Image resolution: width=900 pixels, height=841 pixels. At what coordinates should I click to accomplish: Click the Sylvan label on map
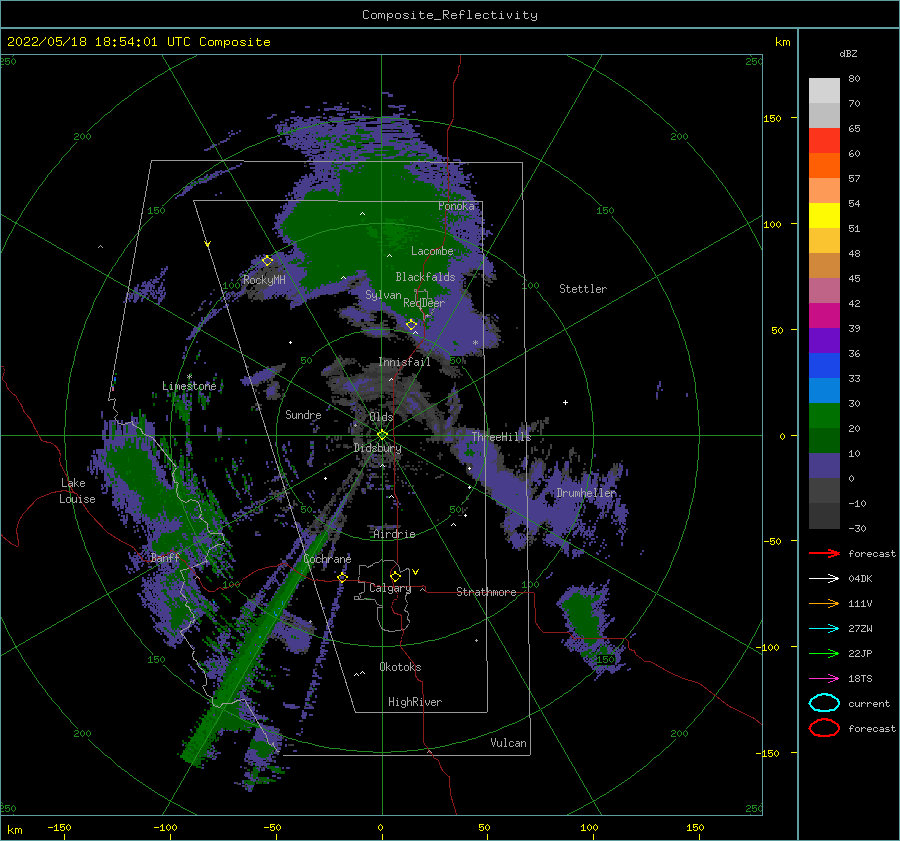383,295
